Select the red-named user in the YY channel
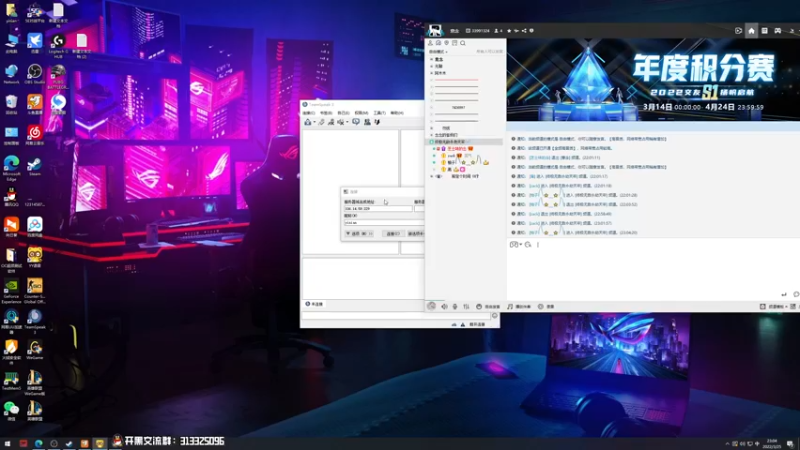This screenshot has width=800, height=450. [457, 148]
